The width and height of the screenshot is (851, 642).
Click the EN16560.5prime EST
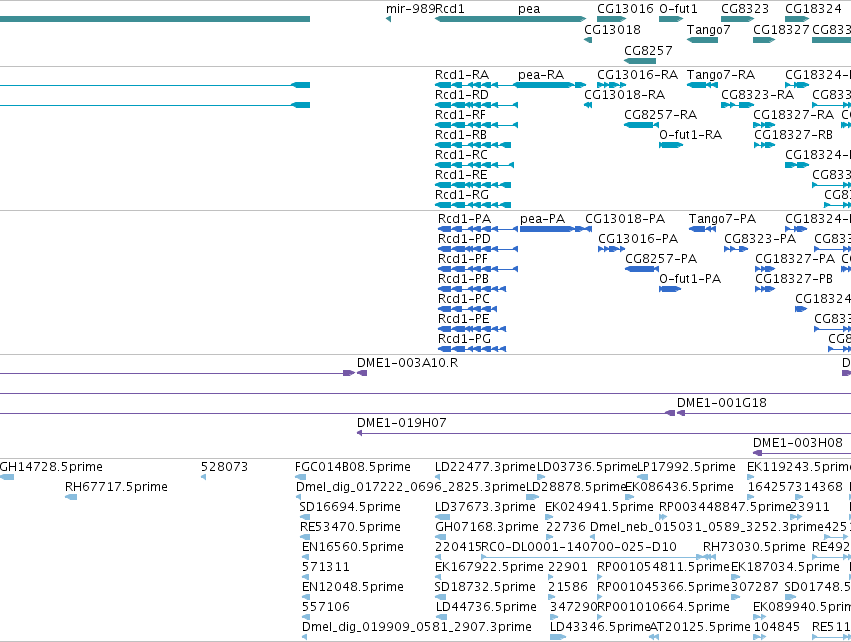pyautogui.click(x=307, y=557)
